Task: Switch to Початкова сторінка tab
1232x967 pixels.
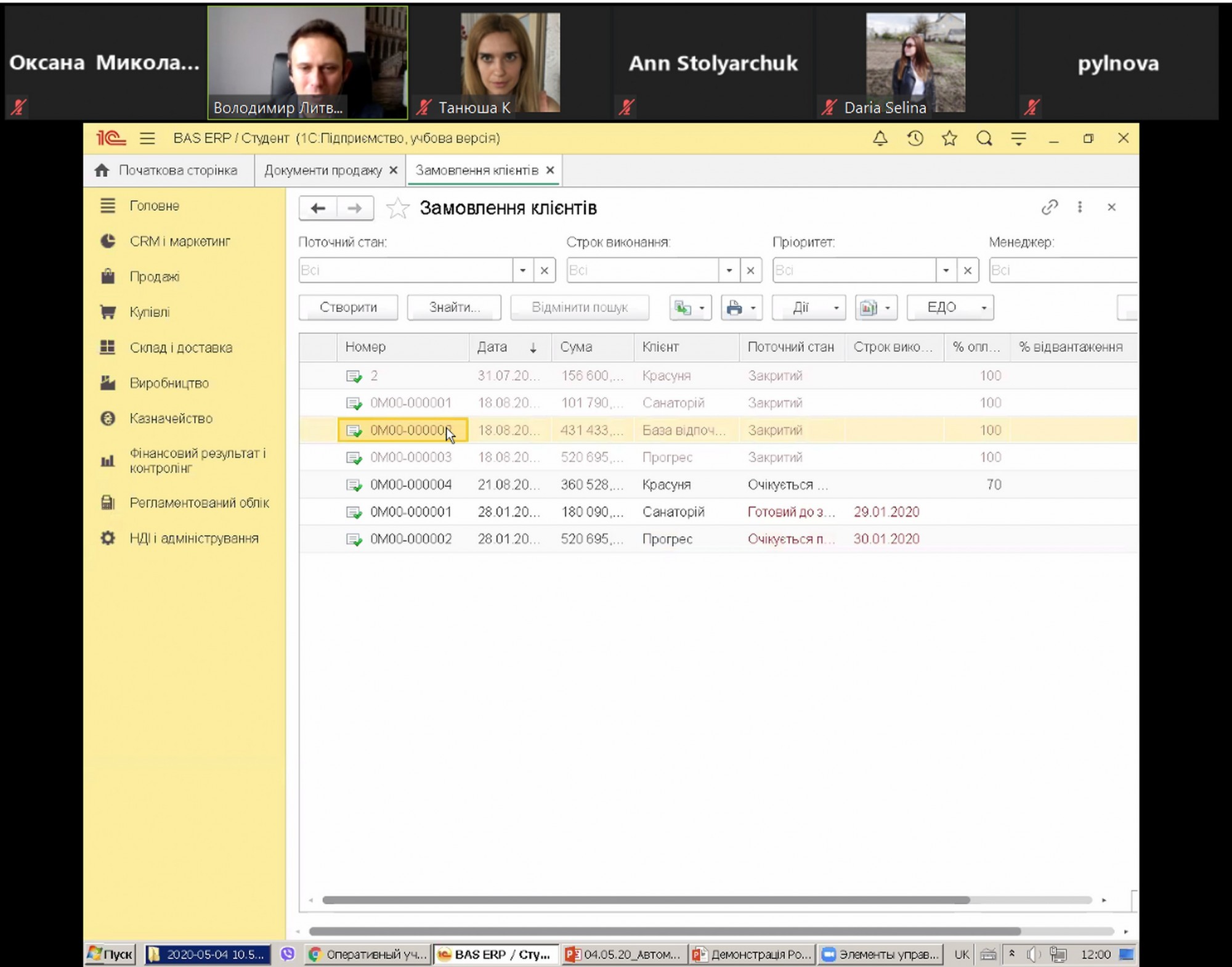Action: tap(169, 170)
